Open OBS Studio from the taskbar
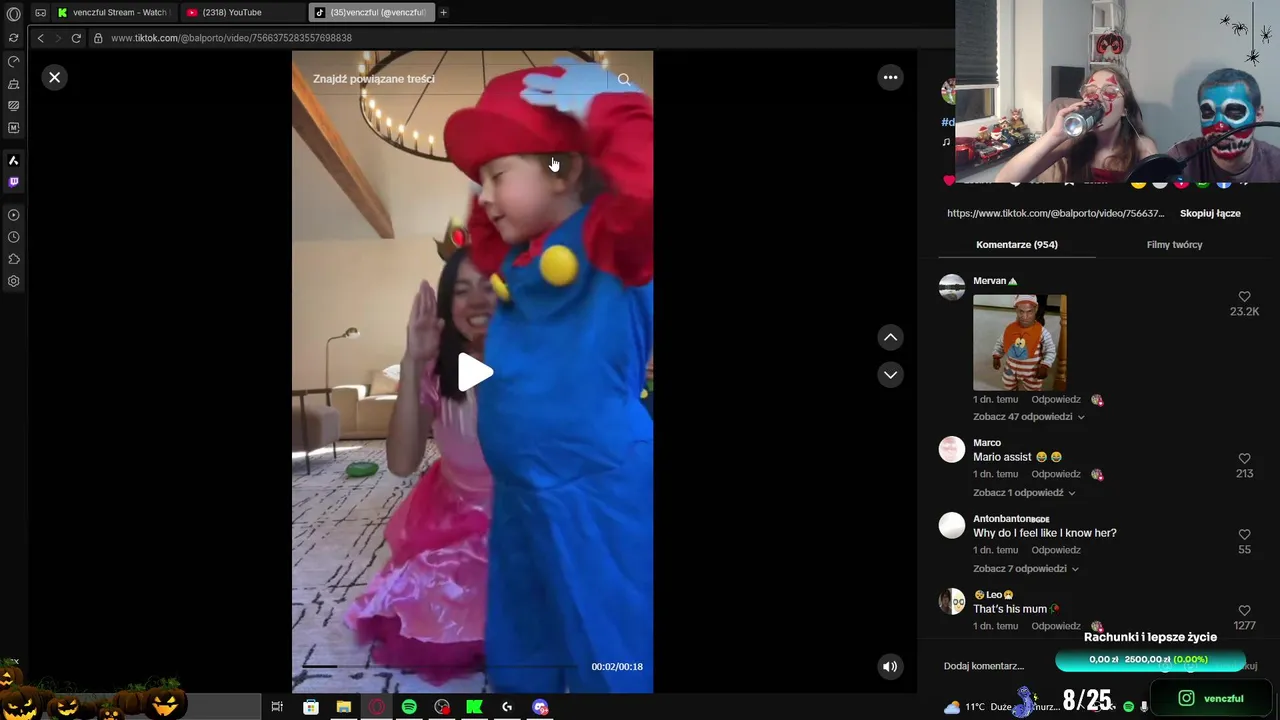 tap(442, 707)
